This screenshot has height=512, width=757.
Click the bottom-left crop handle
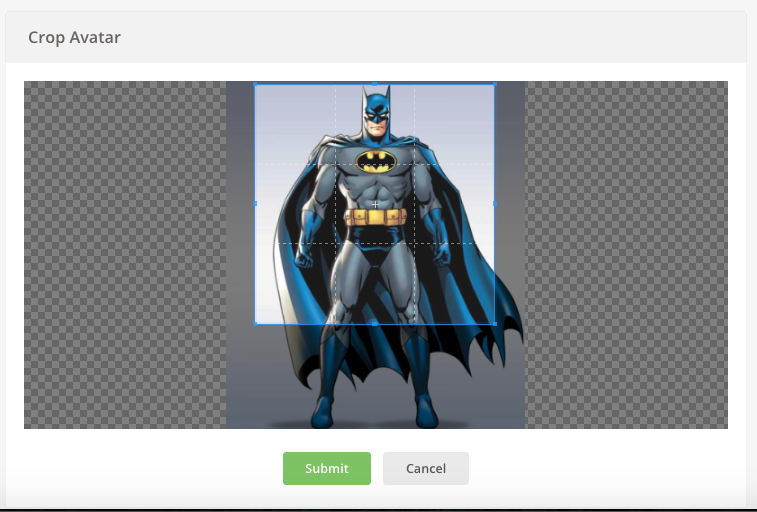coord(255,324)
